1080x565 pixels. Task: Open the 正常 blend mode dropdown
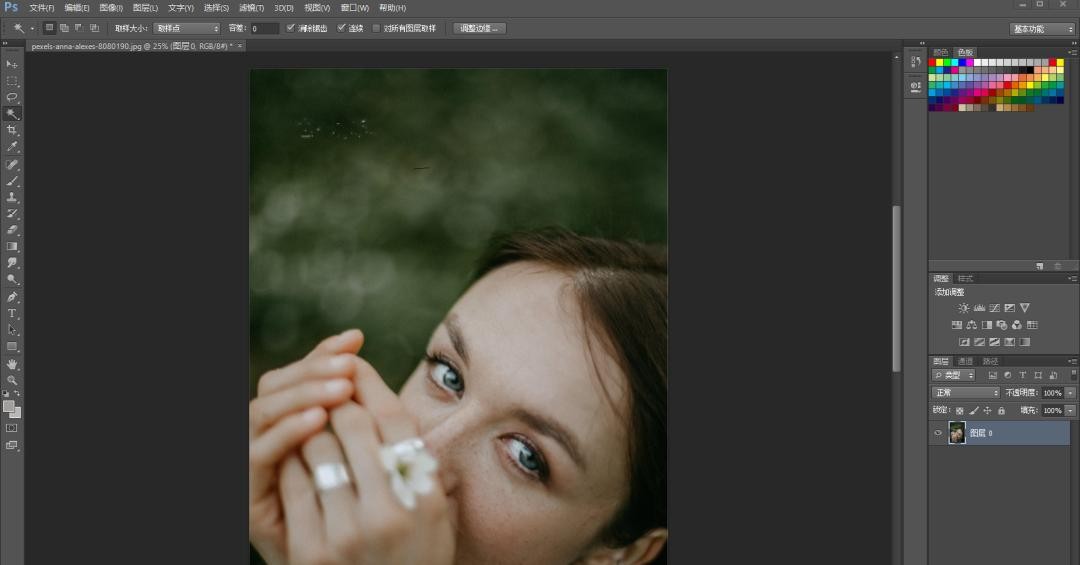coord(965,393)
